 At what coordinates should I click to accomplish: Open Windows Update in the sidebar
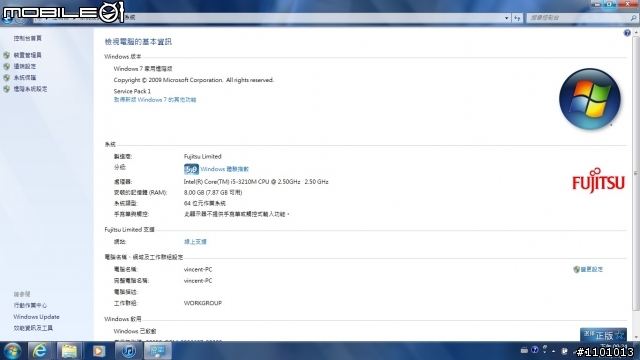tap(36, 317)
